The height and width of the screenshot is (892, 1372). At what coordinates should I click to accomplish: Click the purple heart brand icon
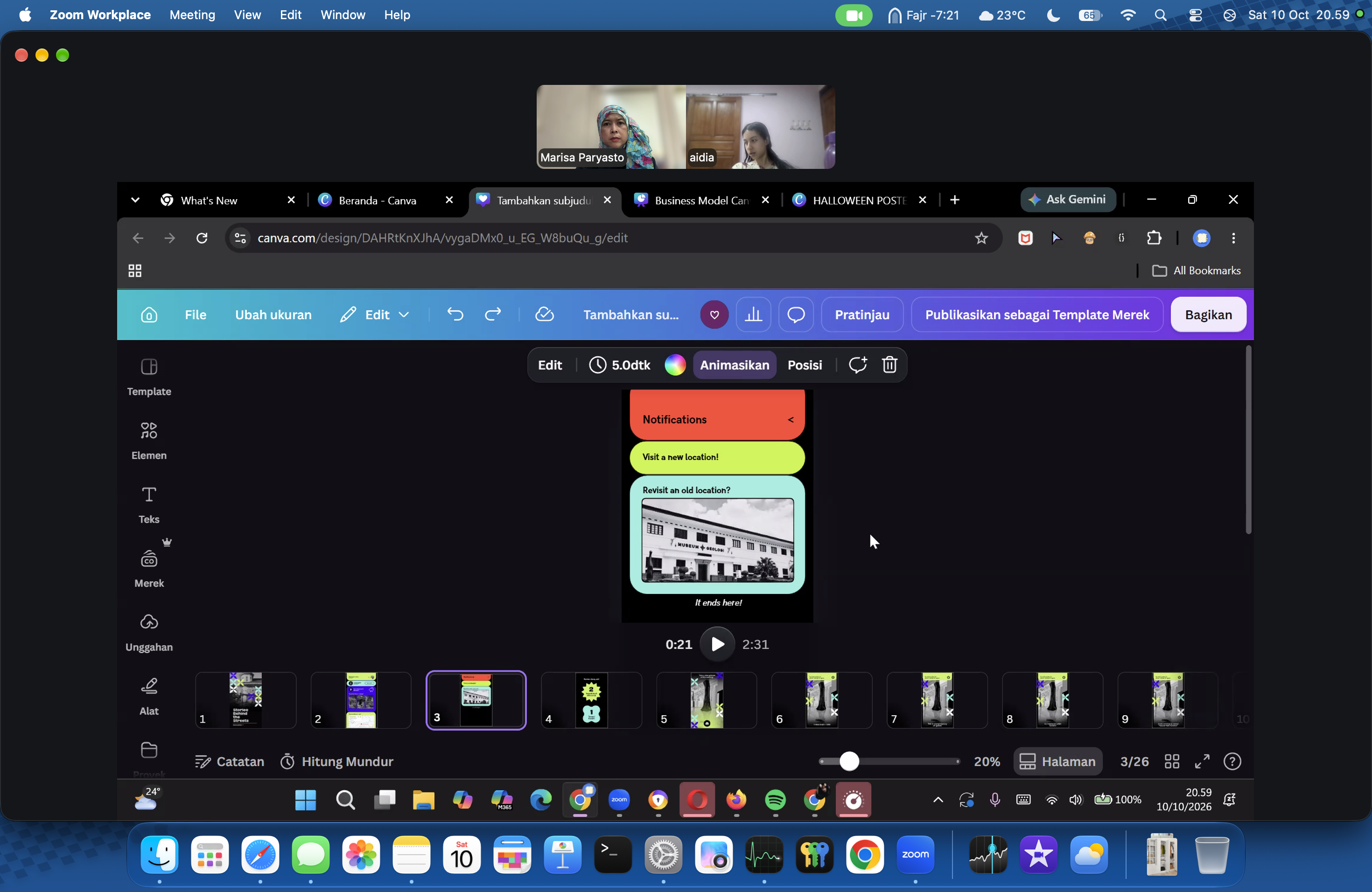[714, 314]
